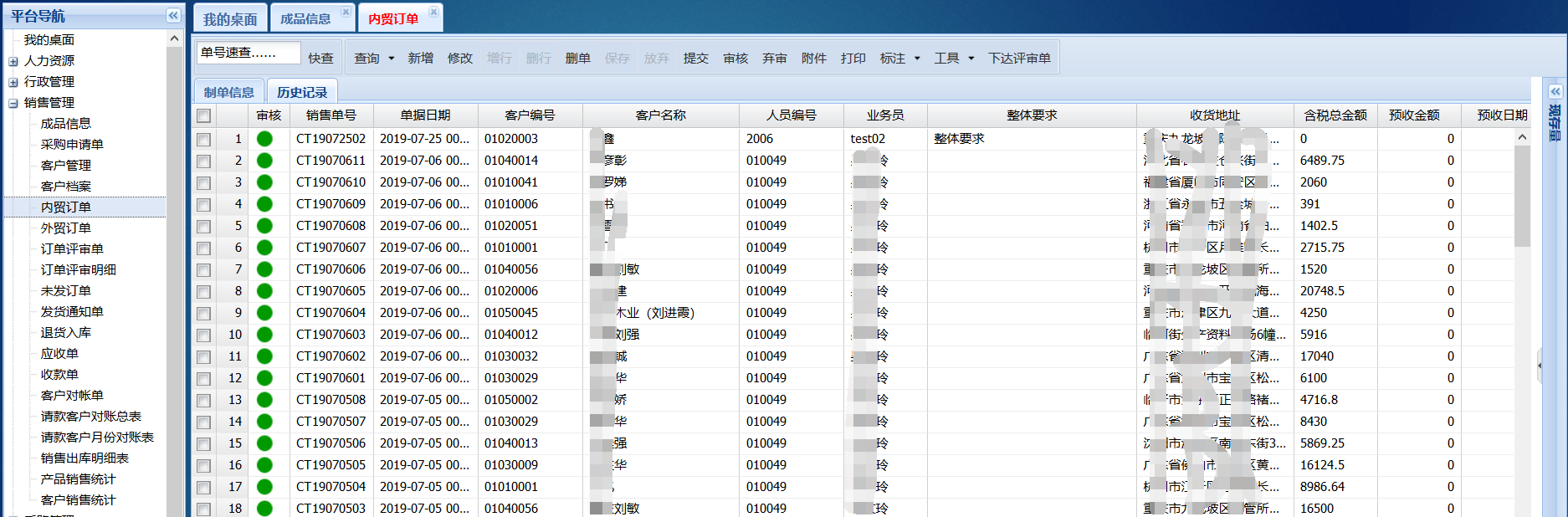
Task: Check the row 1 checkbox
Action: coord(204,139)
